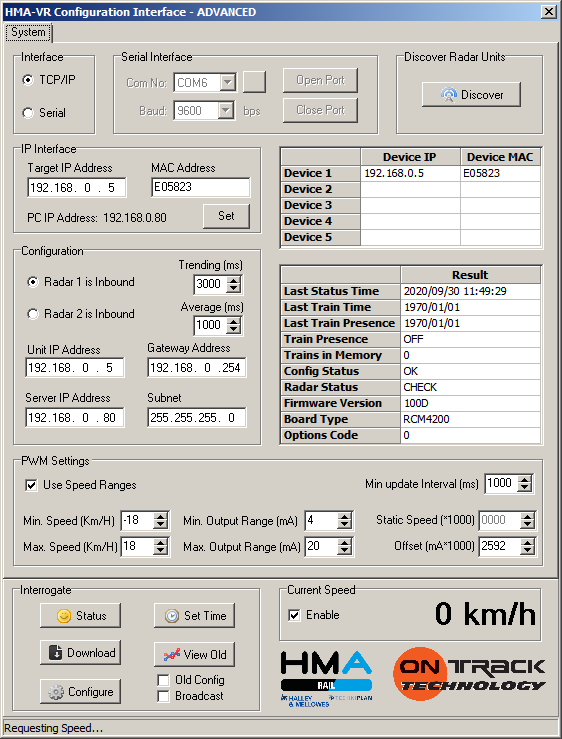Viewport: 562px width, 739px height.
Task: Click the Radar Status CHECK value
Action: click(471, 387)
